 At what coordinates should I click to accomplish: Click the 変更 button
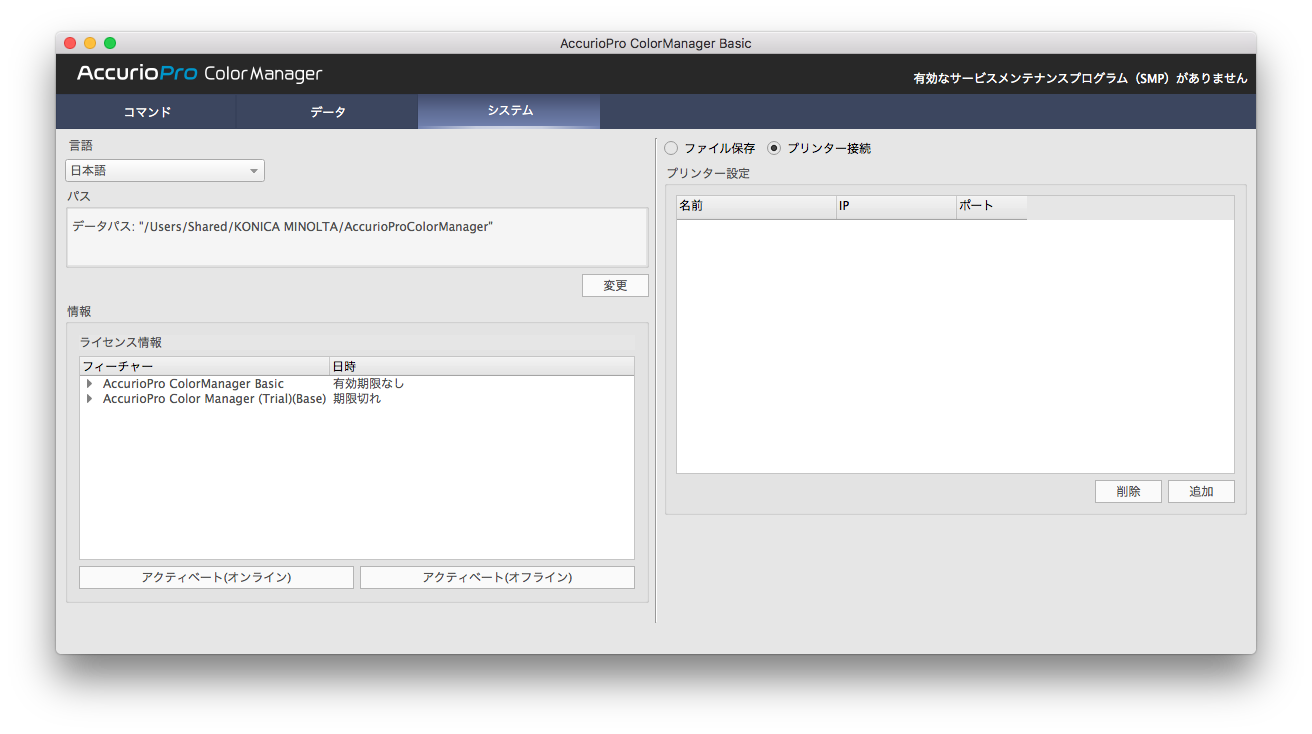click(615, 285)
